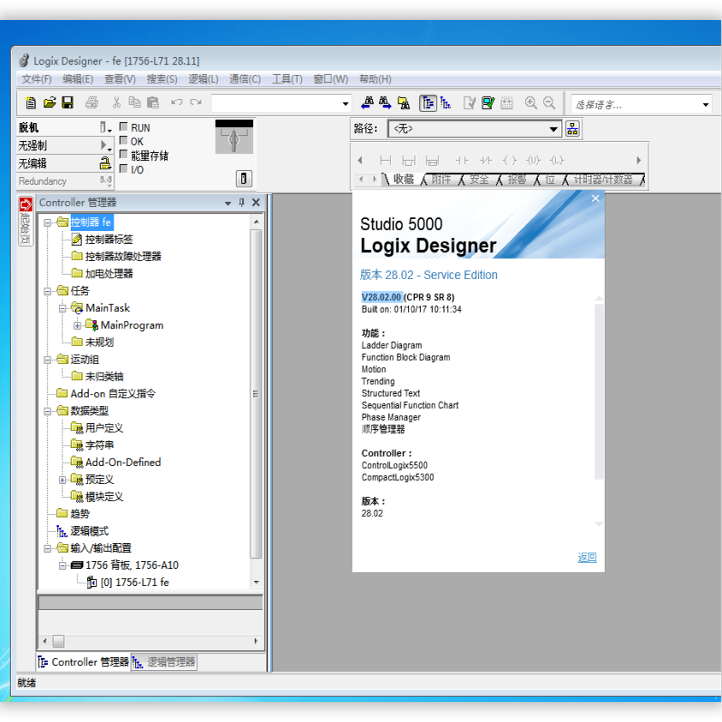This screenshot has height=722, width=722.
Task: Click the Find Next binoculars icon
Action: [385, 103]
